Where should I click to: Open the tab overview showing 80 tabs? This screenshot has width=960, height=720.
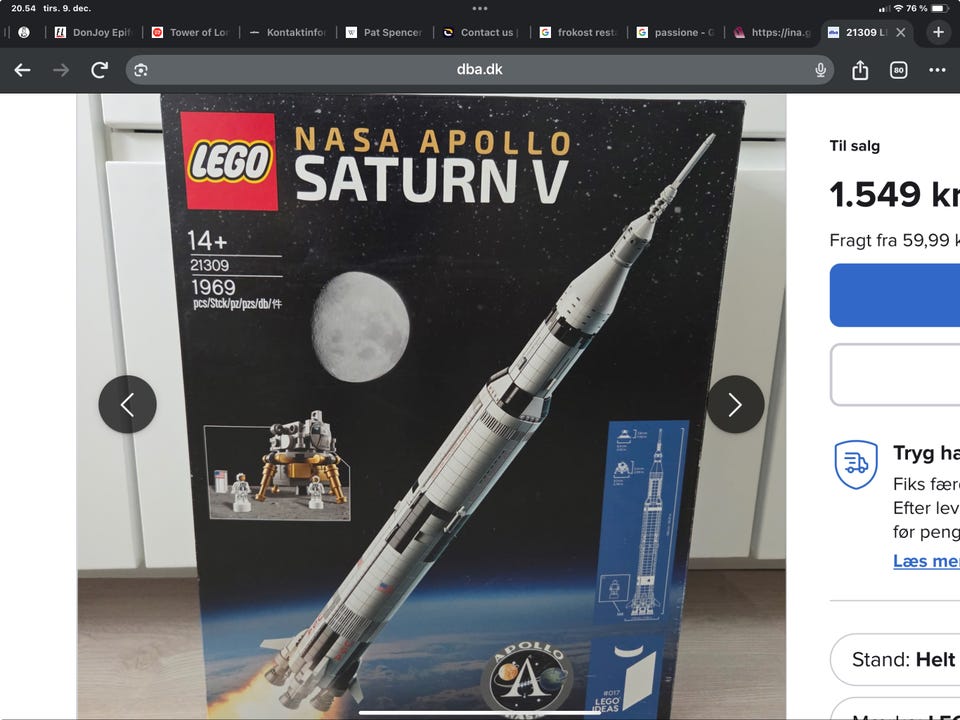[898, 70]
